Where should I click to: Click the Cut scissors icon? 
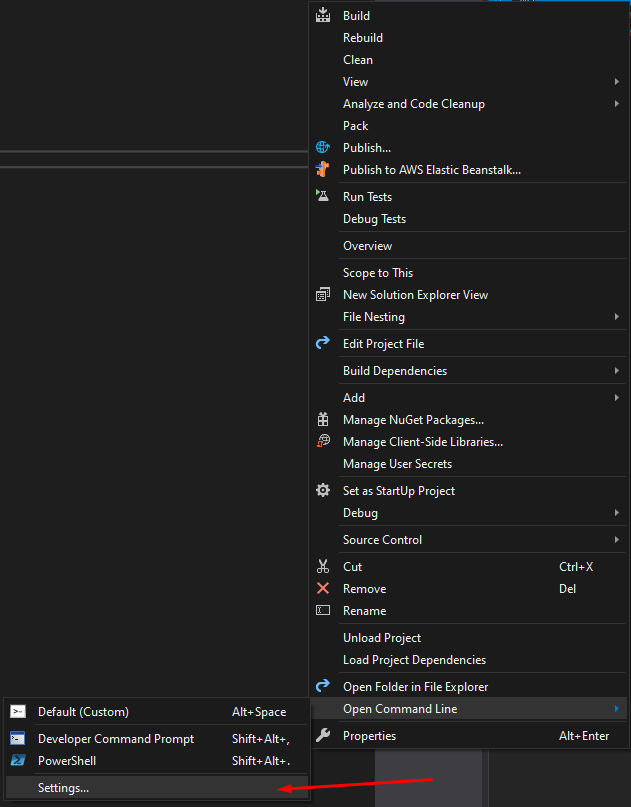pos(322,566)
